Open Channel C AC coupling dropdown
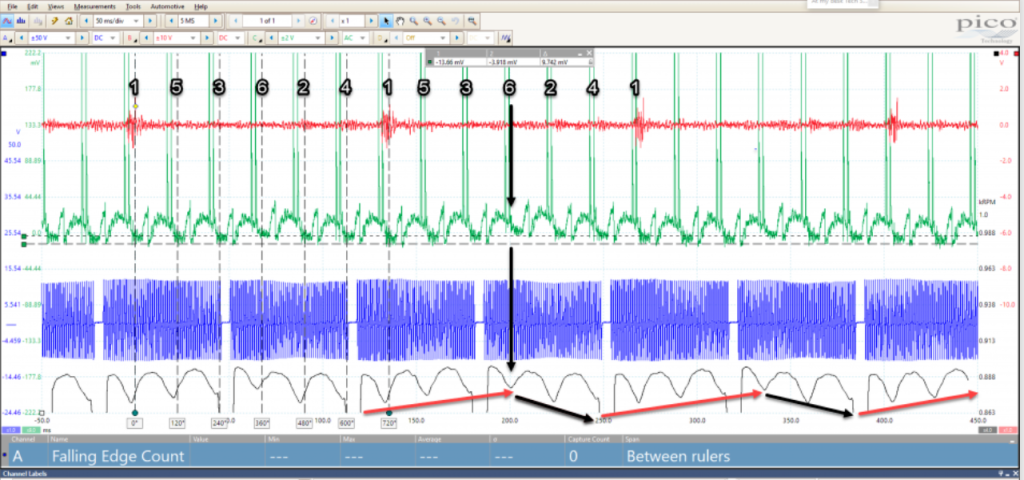Viewport: 1024px width, 480px height. point(362,38)
